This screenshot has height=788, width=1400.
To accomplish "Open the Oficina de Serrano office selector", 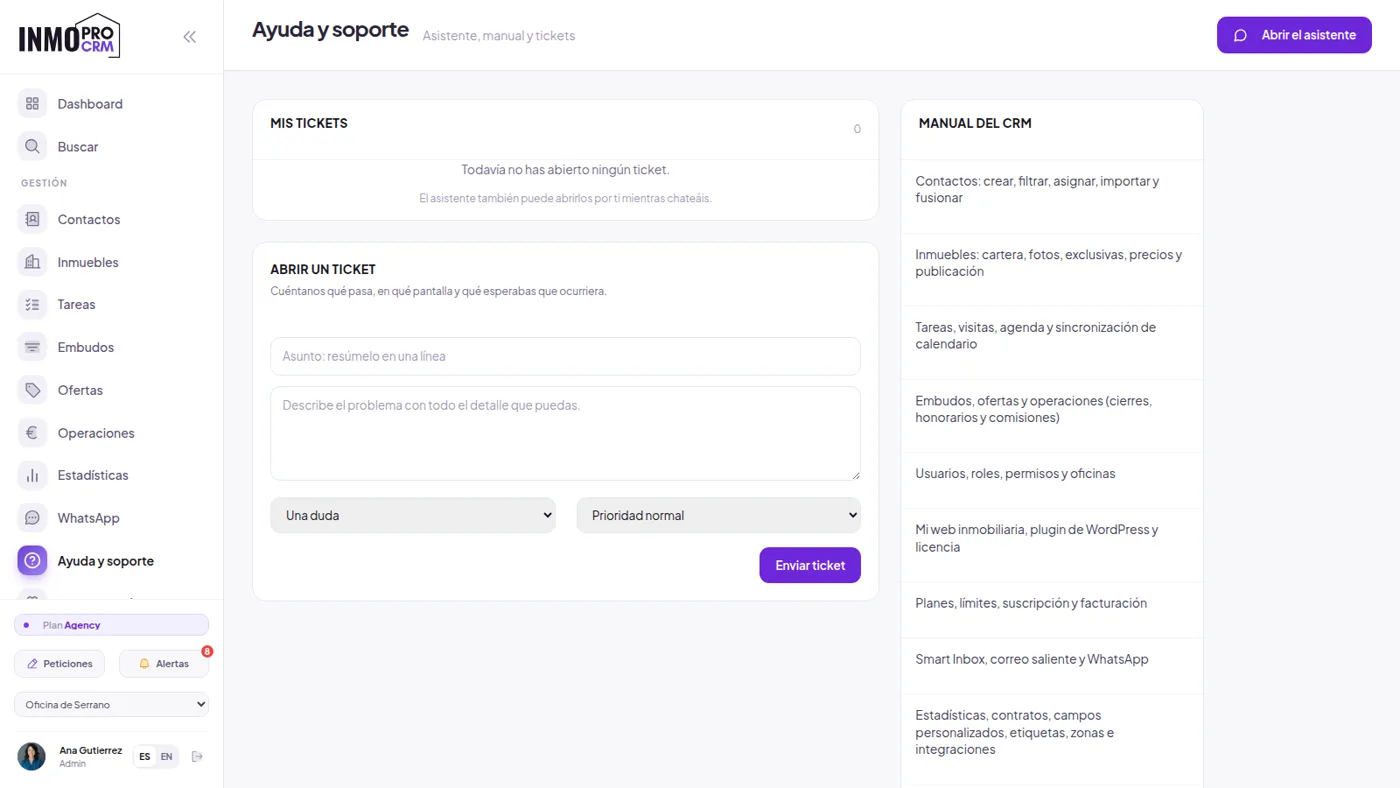I will pyautogui.click(x=111, y=705).
